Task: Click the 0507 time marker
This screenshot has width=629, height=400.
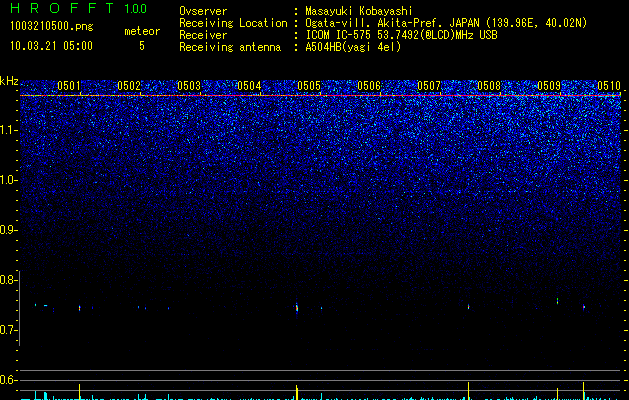Action: pyautogui.click(x=429, y=86)
